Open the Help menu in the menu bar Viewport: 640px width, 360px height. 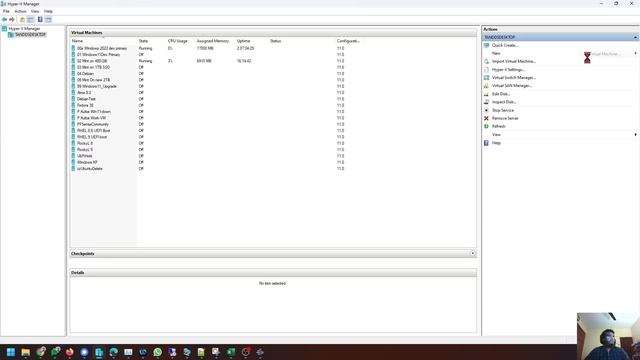[x=48, y=11]
